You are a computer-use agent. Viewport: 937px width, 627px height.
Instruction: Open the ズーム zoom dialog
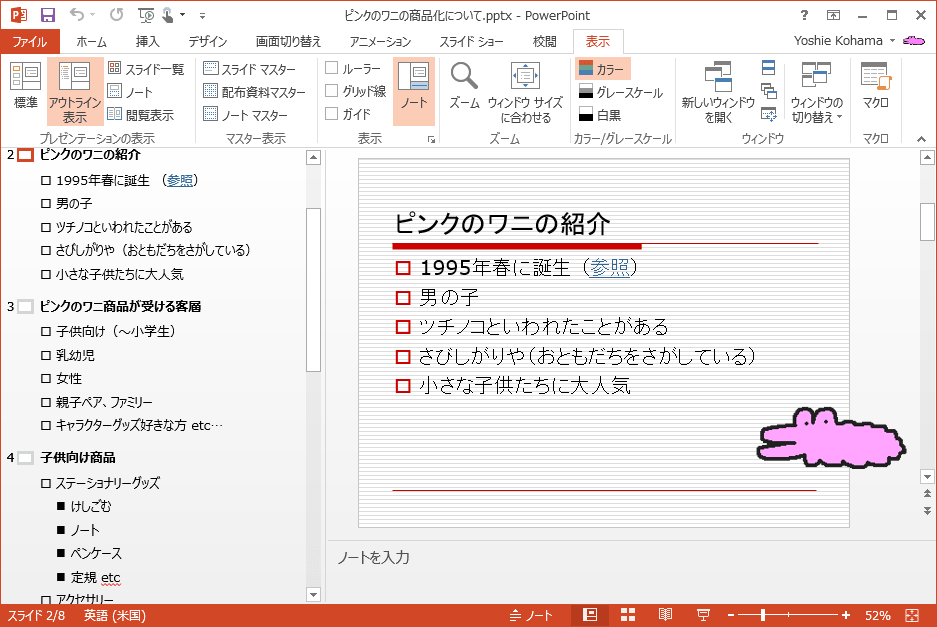tap(464, 87)
